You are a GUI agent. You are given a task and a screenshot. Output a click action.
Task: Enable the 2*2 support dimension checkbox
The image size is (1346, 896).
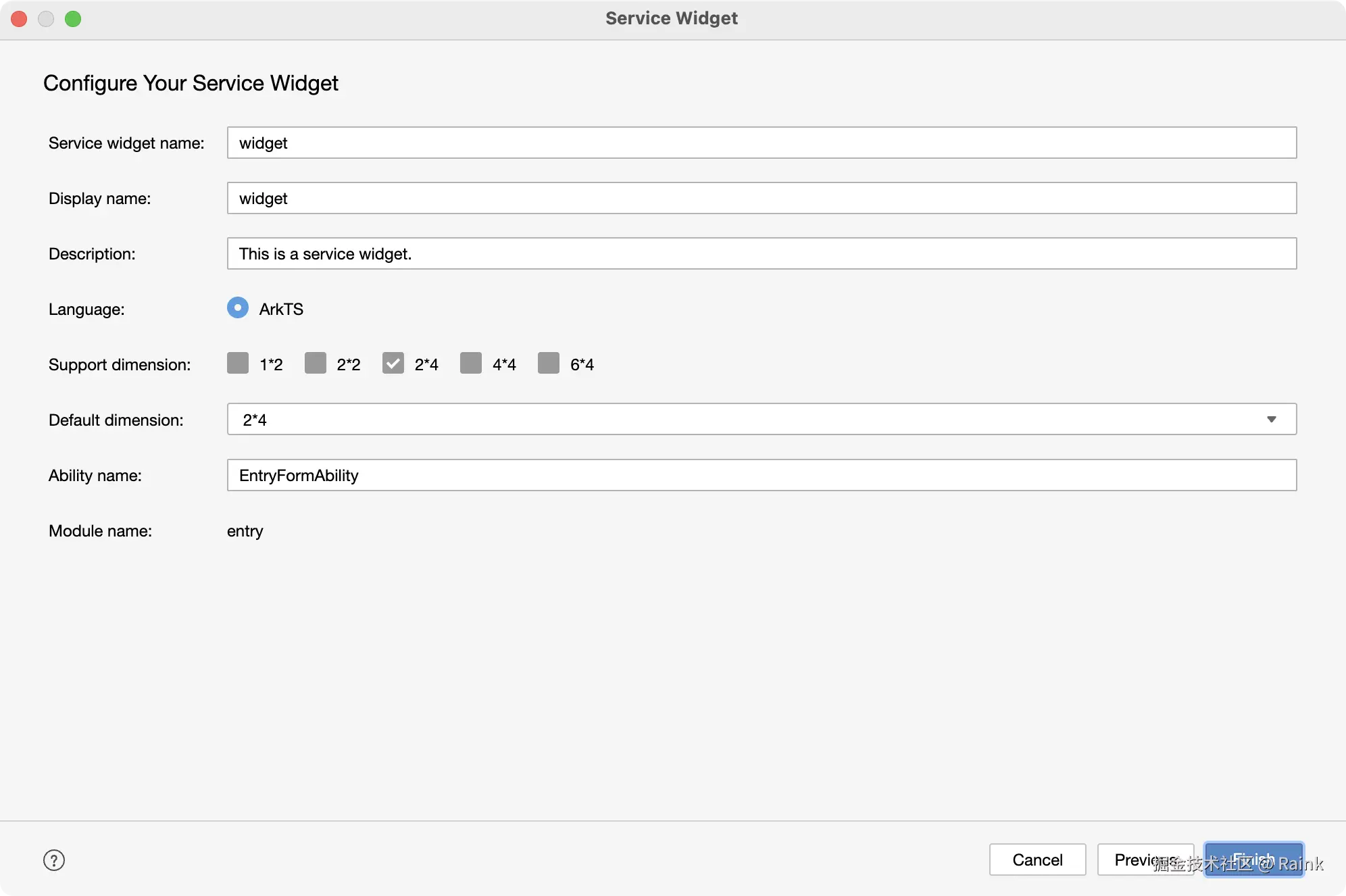tap(316, 364)
